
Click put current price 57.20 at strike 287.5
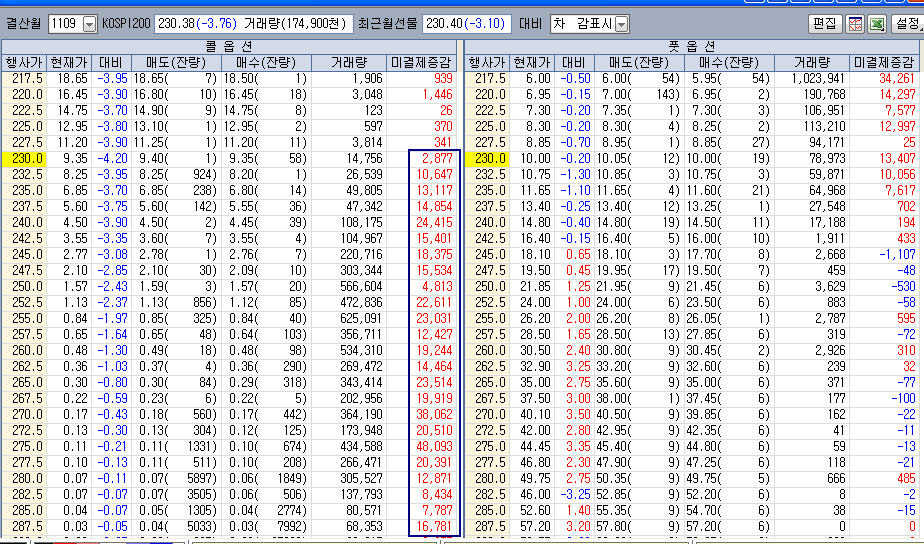pos(536,526)
